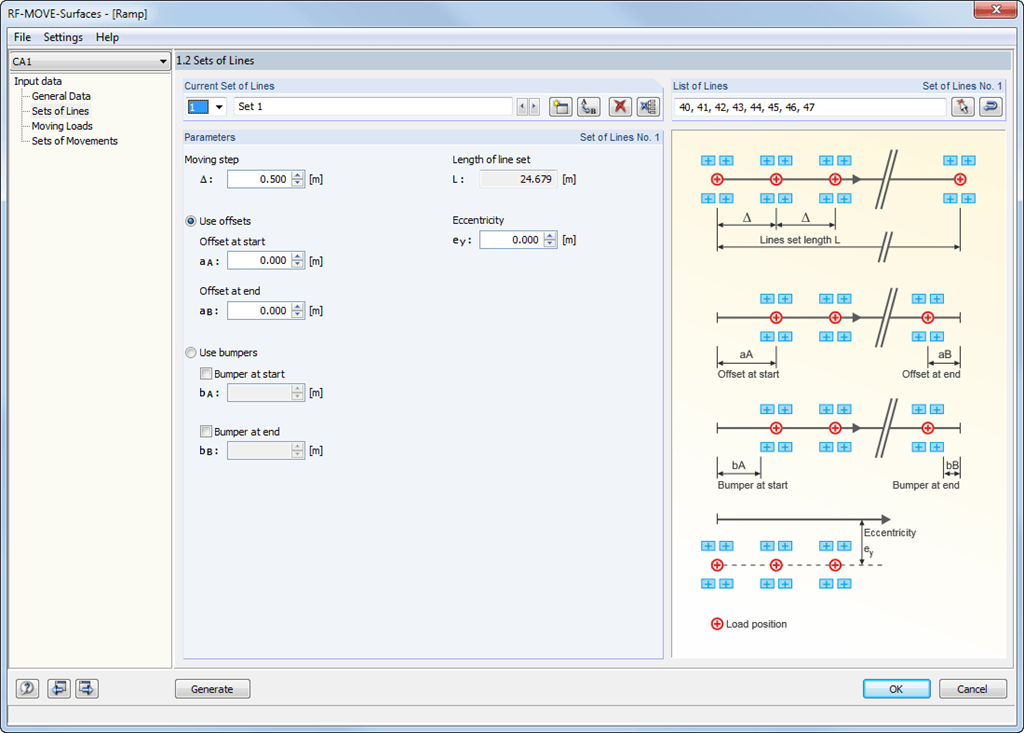The image size is (1024, 733).
Task: Click the Load position legend label
Action: click(756, 624)
